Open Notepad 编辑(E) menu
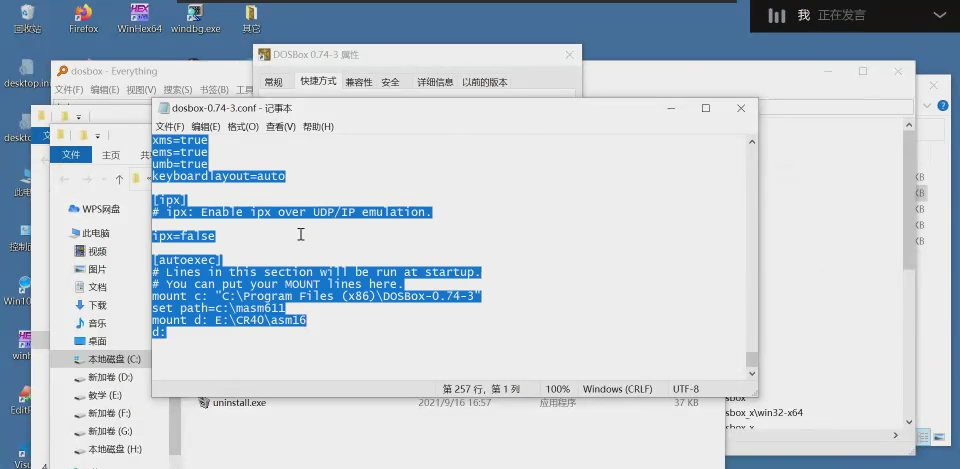Viewport: 960px width, 469px height. [206, 127]
